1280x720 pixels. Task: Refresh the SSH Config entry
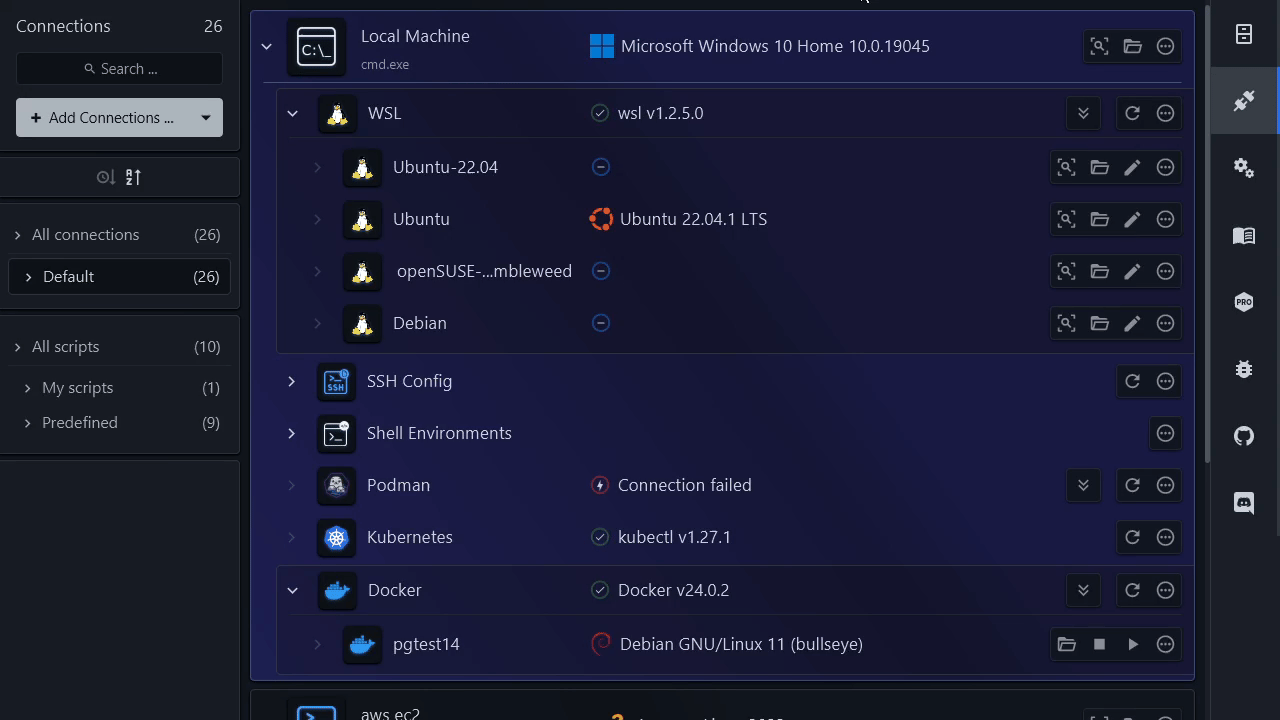click(1132, 381)
